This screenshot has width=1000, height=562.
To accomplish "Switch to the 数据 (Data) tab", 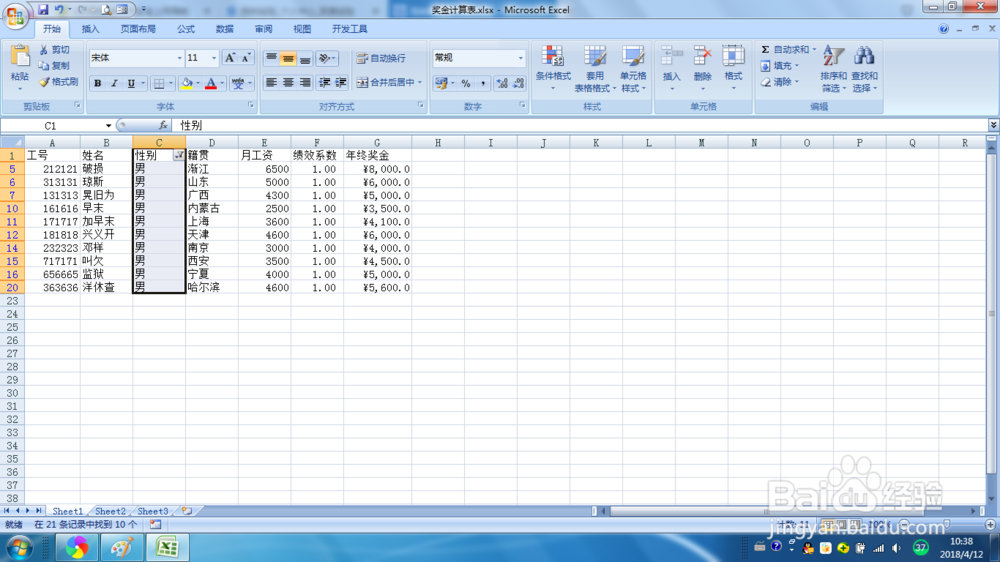I will click(x=224, y=29).
